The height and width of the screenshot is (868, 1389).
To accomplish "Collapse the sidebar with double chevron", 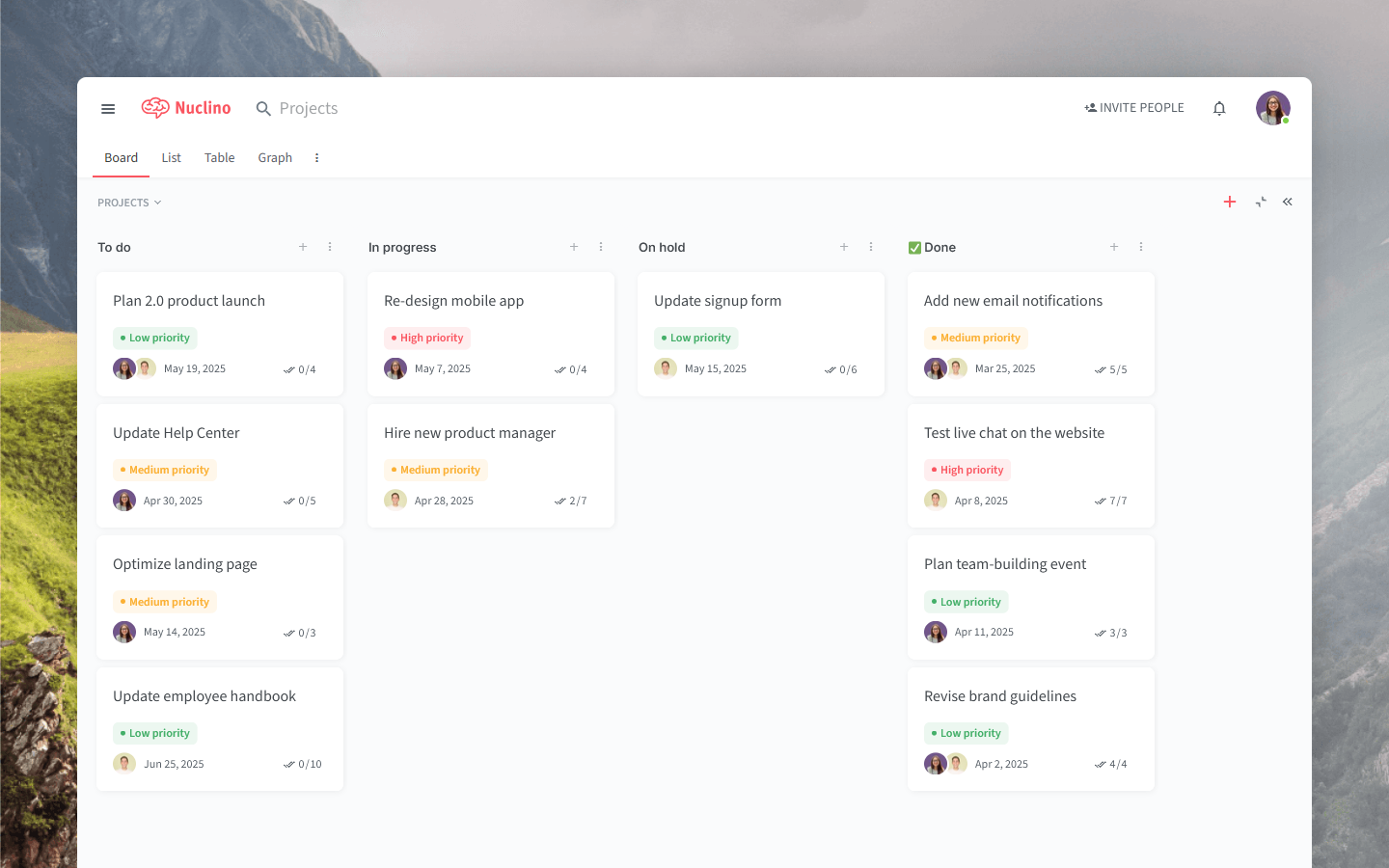I will coord(1288,202).
